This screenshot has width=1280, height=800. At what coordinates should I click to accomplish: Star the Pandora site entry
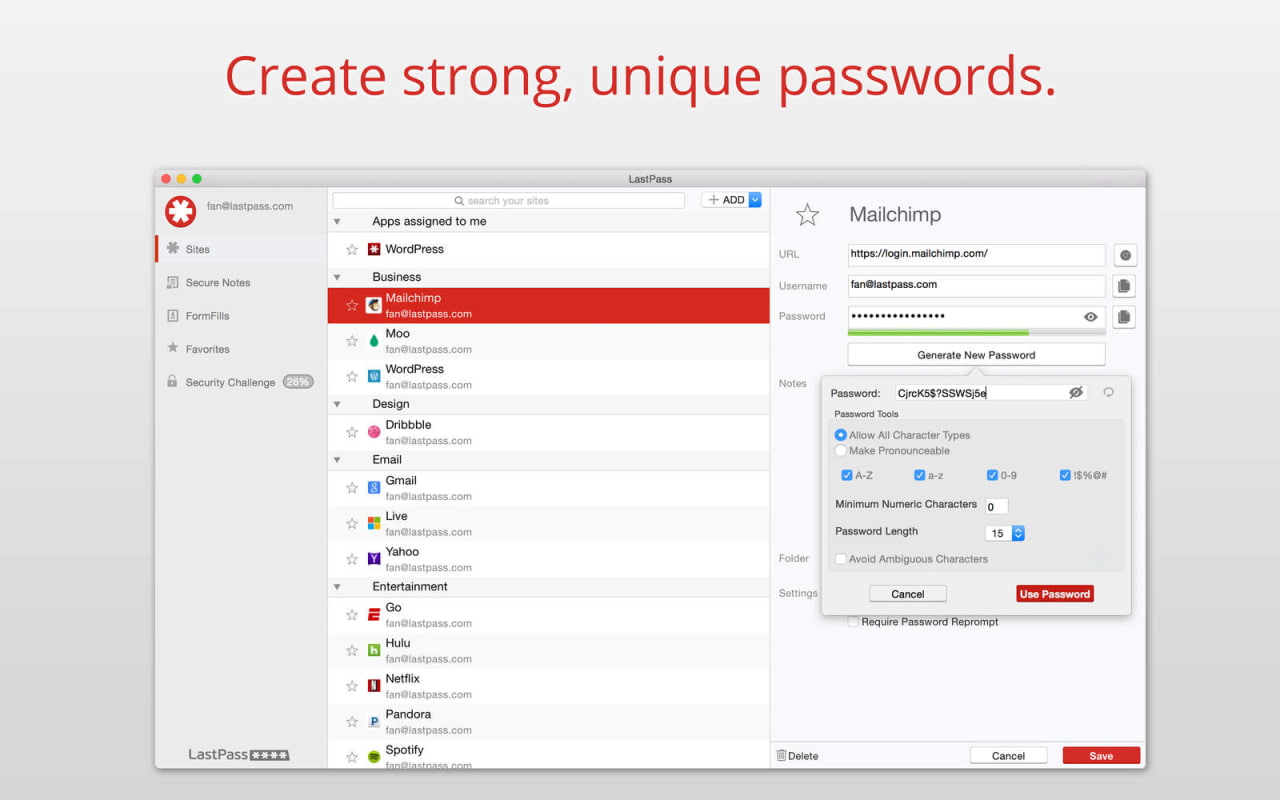click(352, 721)
